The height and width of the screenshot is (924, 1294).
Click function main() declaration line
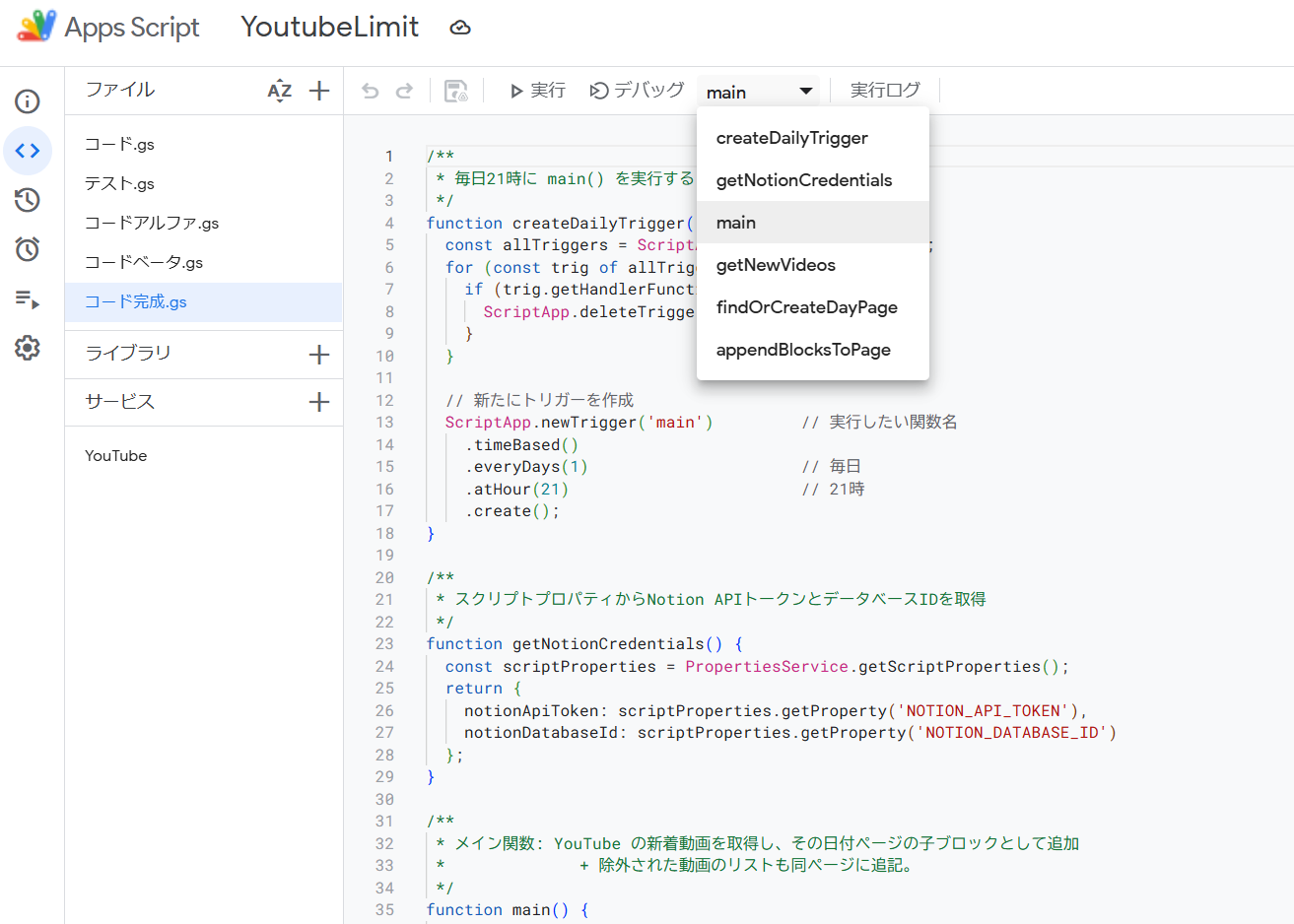tap(508, 910)
